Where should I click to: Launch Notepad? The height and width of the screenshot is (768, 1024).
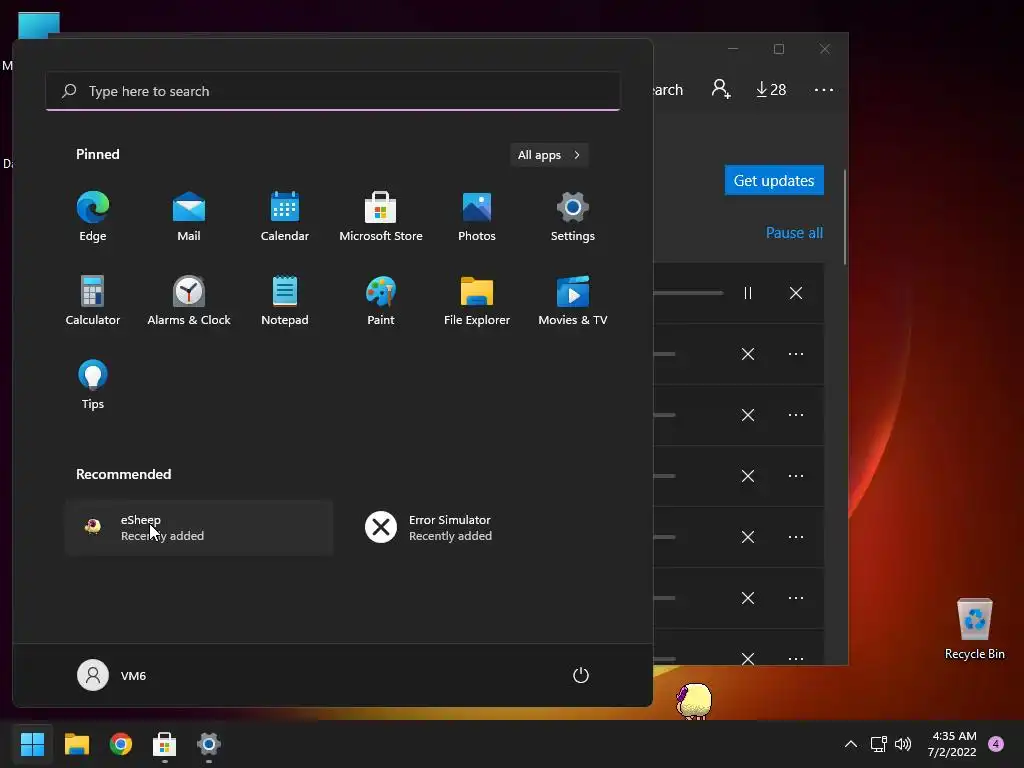[285, 300]
